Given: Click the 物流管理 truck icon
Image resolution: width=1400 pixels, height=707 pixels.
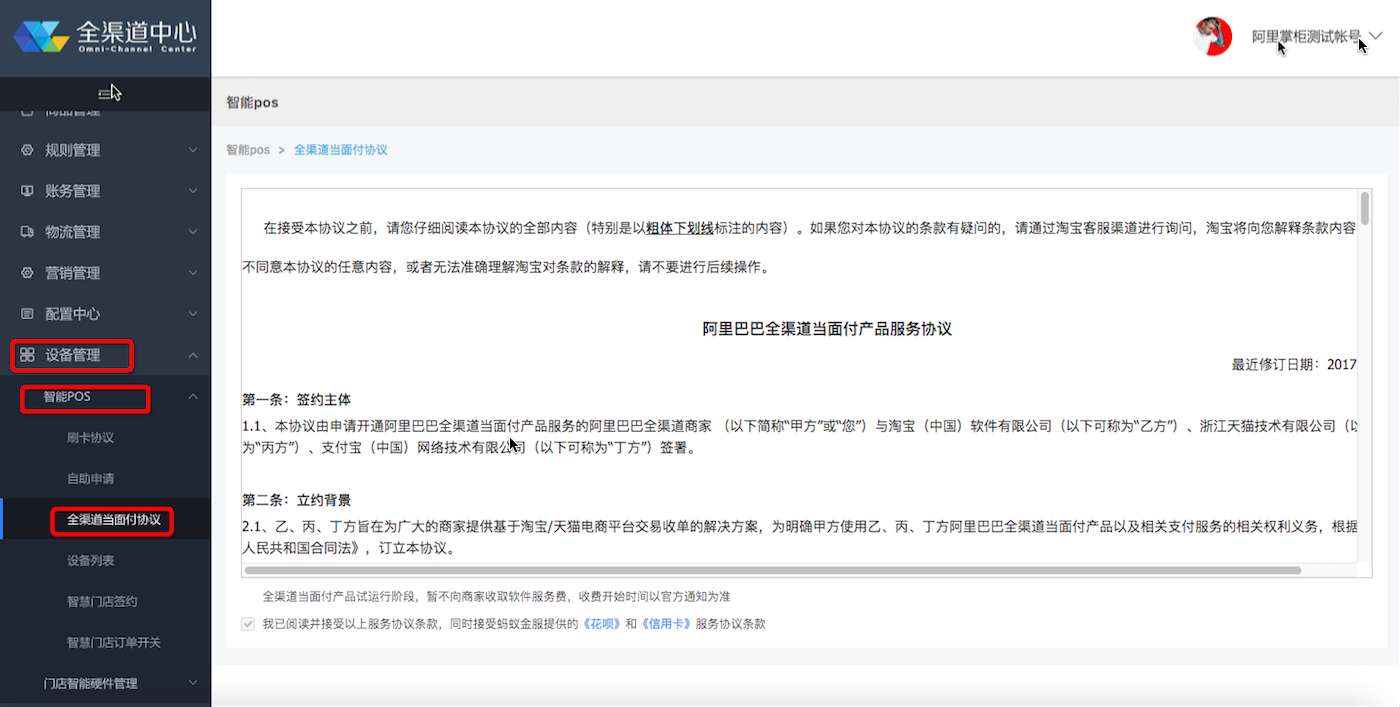Looking at the screenshot, I should click(28, 232).
